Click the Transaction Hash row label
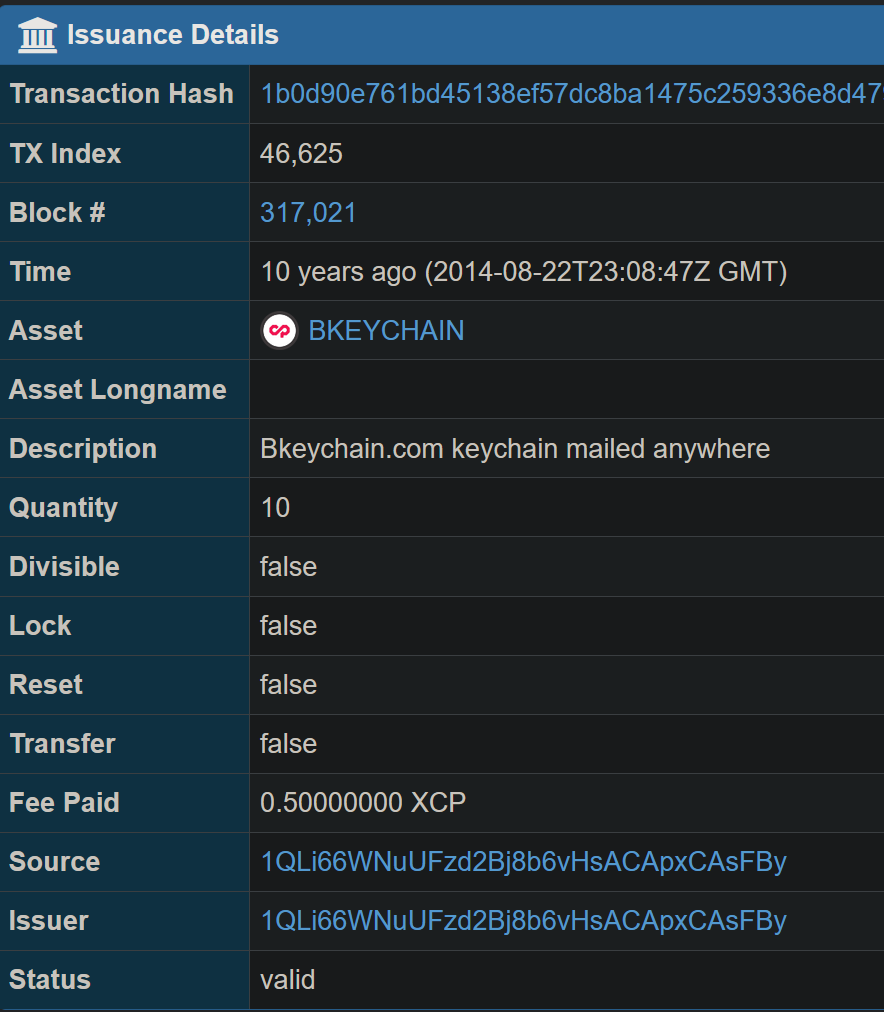 pyautogui.click(x=121, y=94)
